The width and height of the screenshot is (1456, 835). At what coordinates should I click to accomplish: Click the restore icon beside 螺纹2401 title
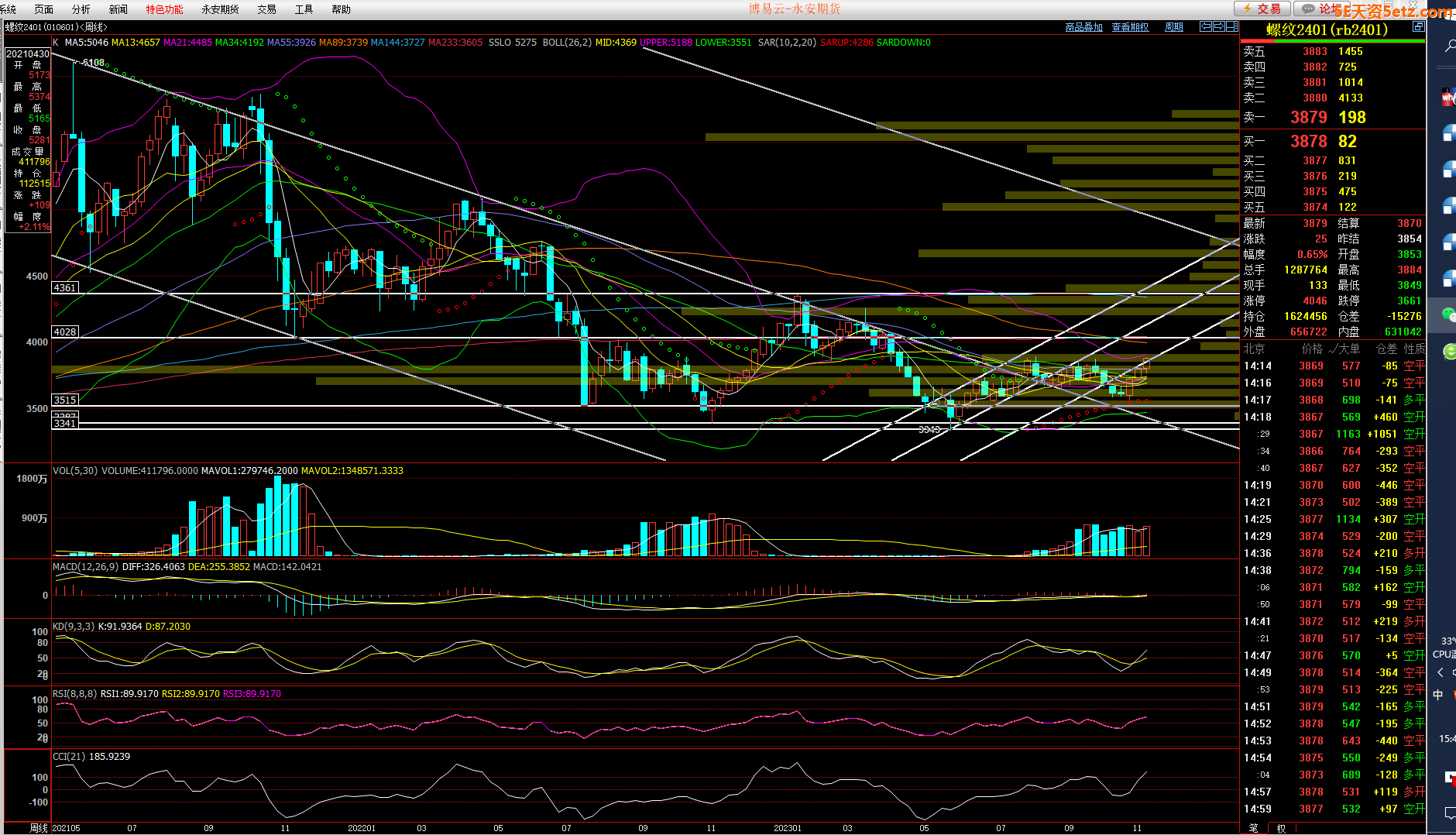click(1418, 26)
